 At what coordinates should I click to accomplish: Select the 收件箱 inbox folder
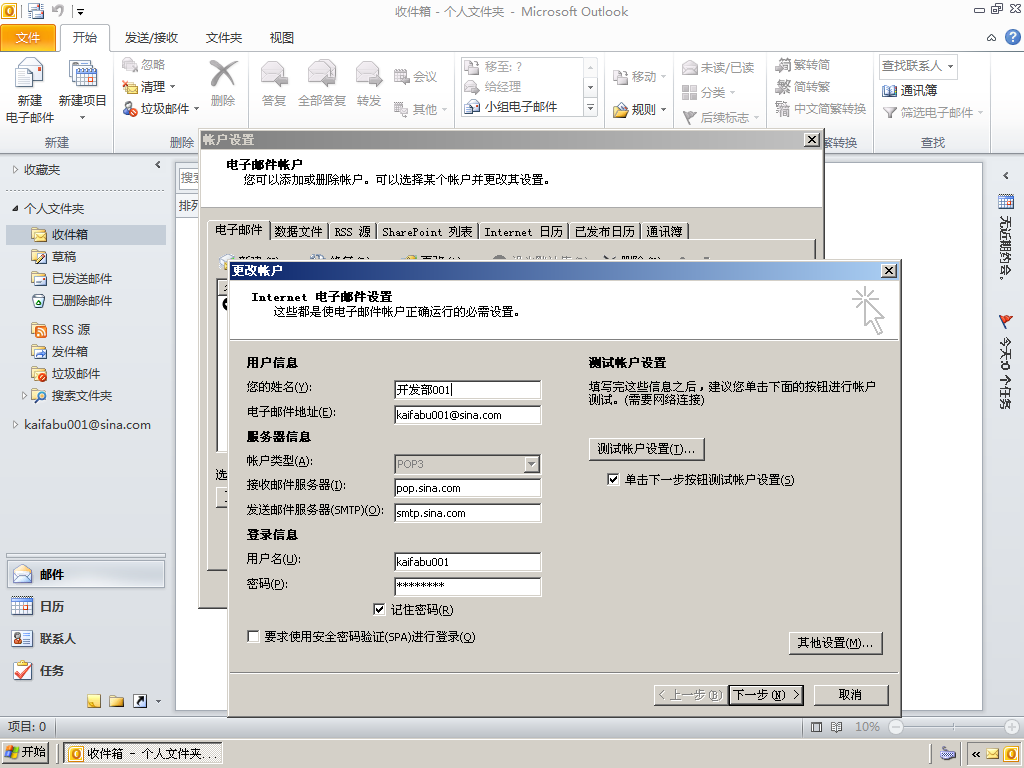pyautogui.click(x=86, y=234)
